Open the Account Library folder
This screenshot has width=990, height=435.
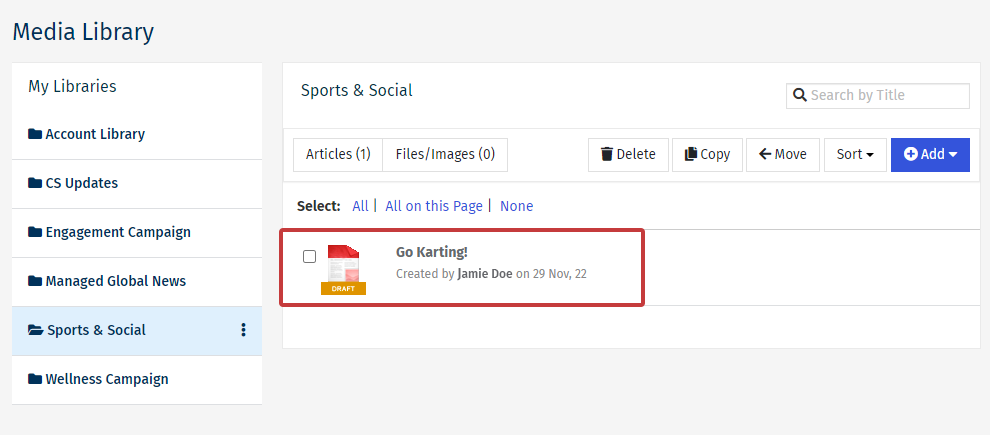coord(95,134)
